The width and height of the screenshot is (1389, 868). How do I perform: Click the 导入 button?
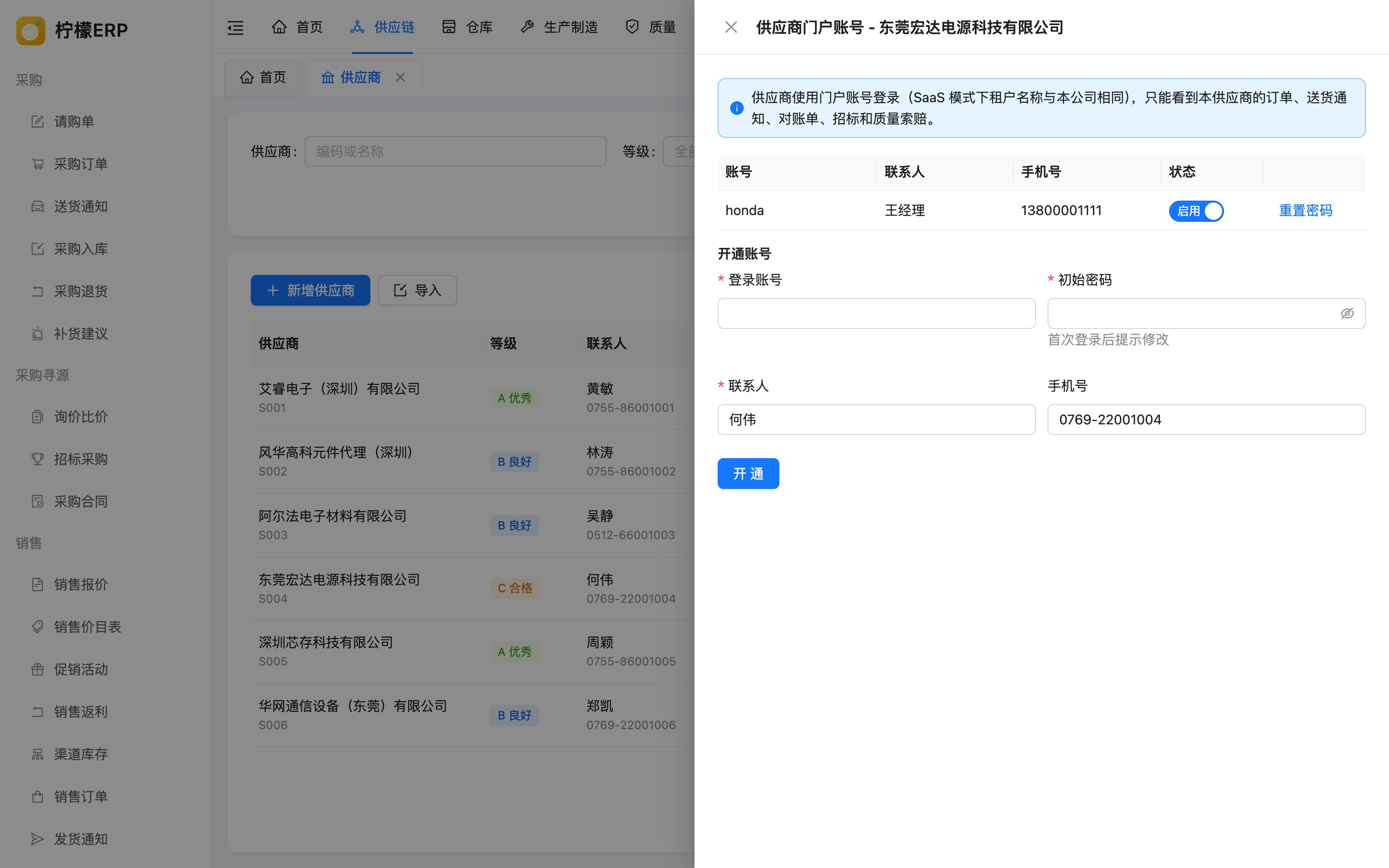[x=417, y=290]
